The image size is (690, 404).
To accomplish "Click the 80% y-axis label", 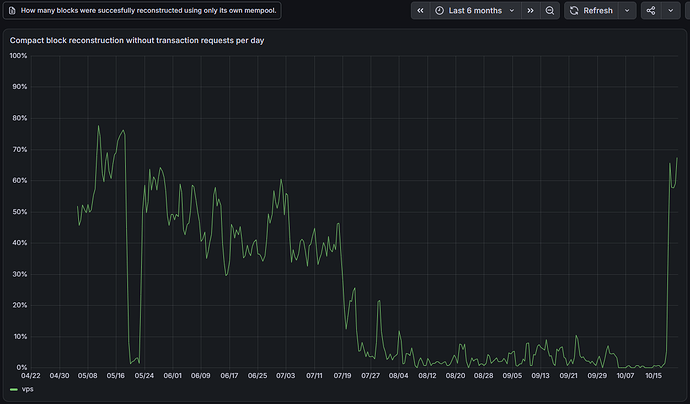I will [x=20, y=118].
